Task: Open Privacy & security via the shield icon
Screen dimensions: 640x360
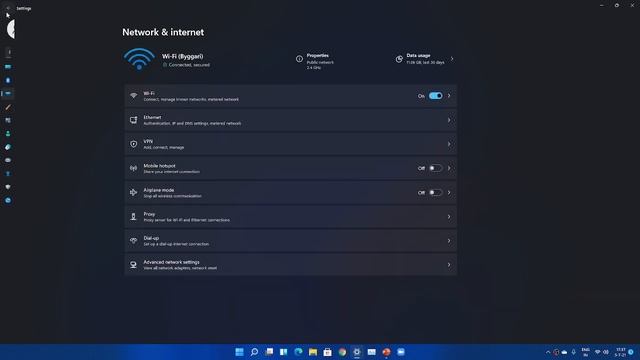Action: (8, 187)
